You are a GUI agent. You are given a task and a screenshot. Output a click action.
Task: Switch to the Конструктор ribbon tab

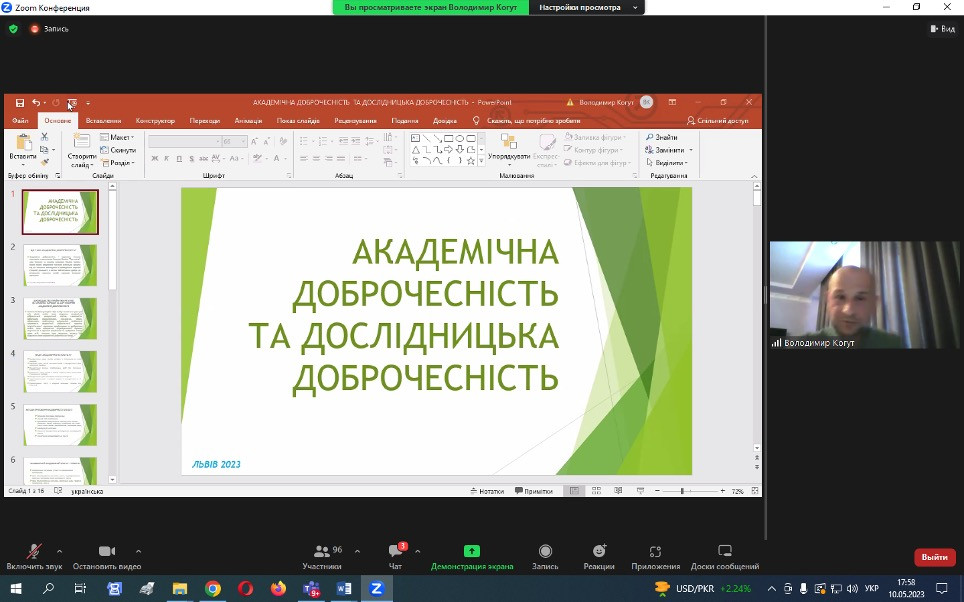pos(155,121)
